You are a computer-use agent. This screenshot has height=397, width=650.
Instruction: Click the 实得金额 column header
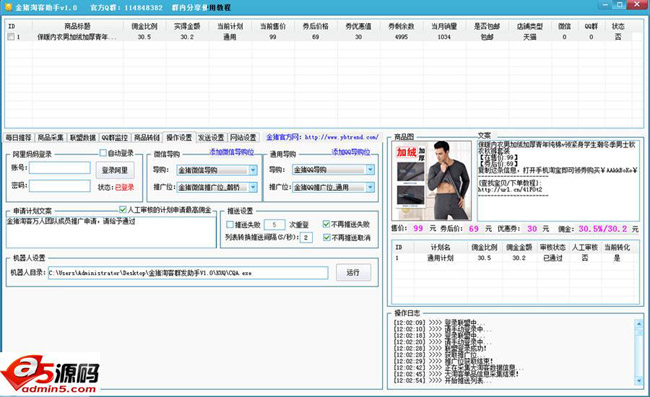click(x=187, y=27)
